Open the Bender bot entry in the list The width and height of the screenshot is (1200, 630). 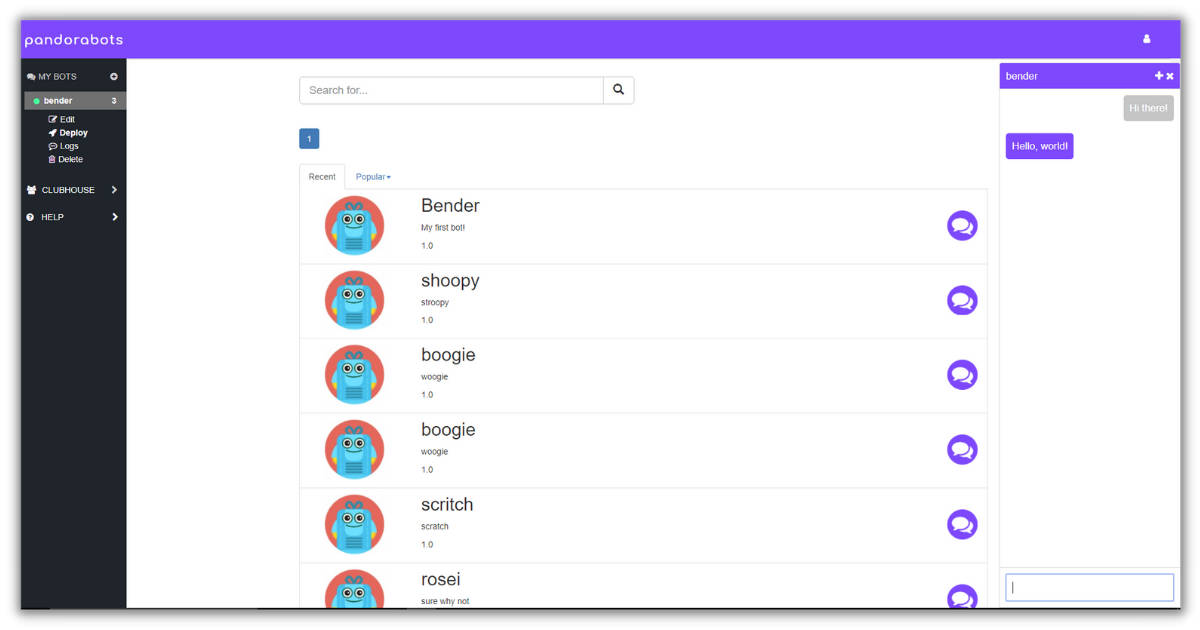coord(450,206)
